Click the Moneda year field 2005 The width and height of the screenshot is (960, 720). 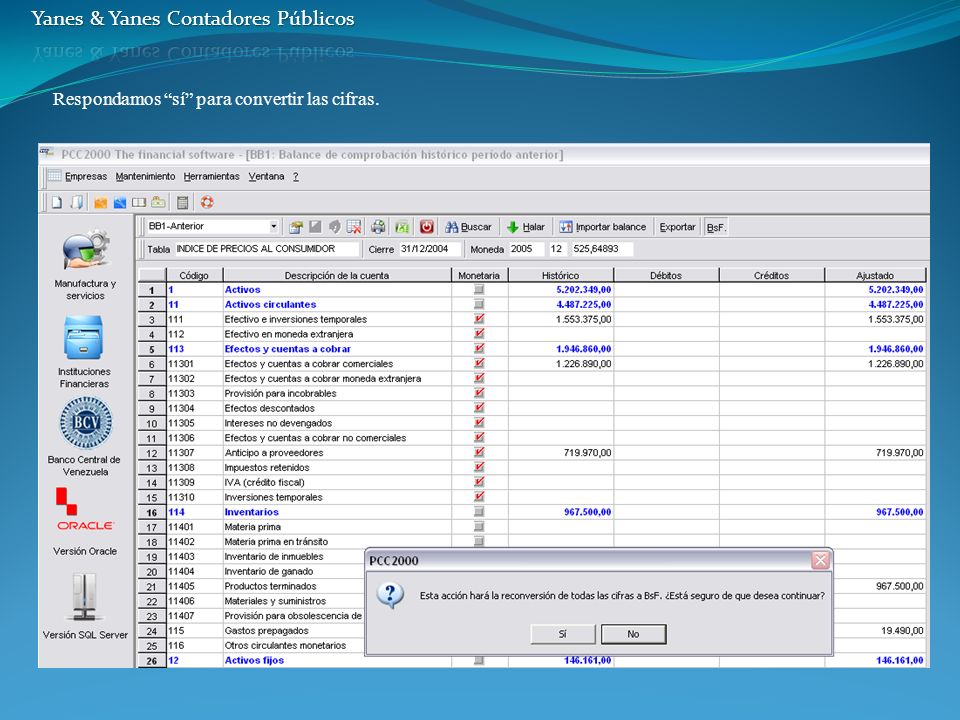pyautogui.click(x=526, y=249)
